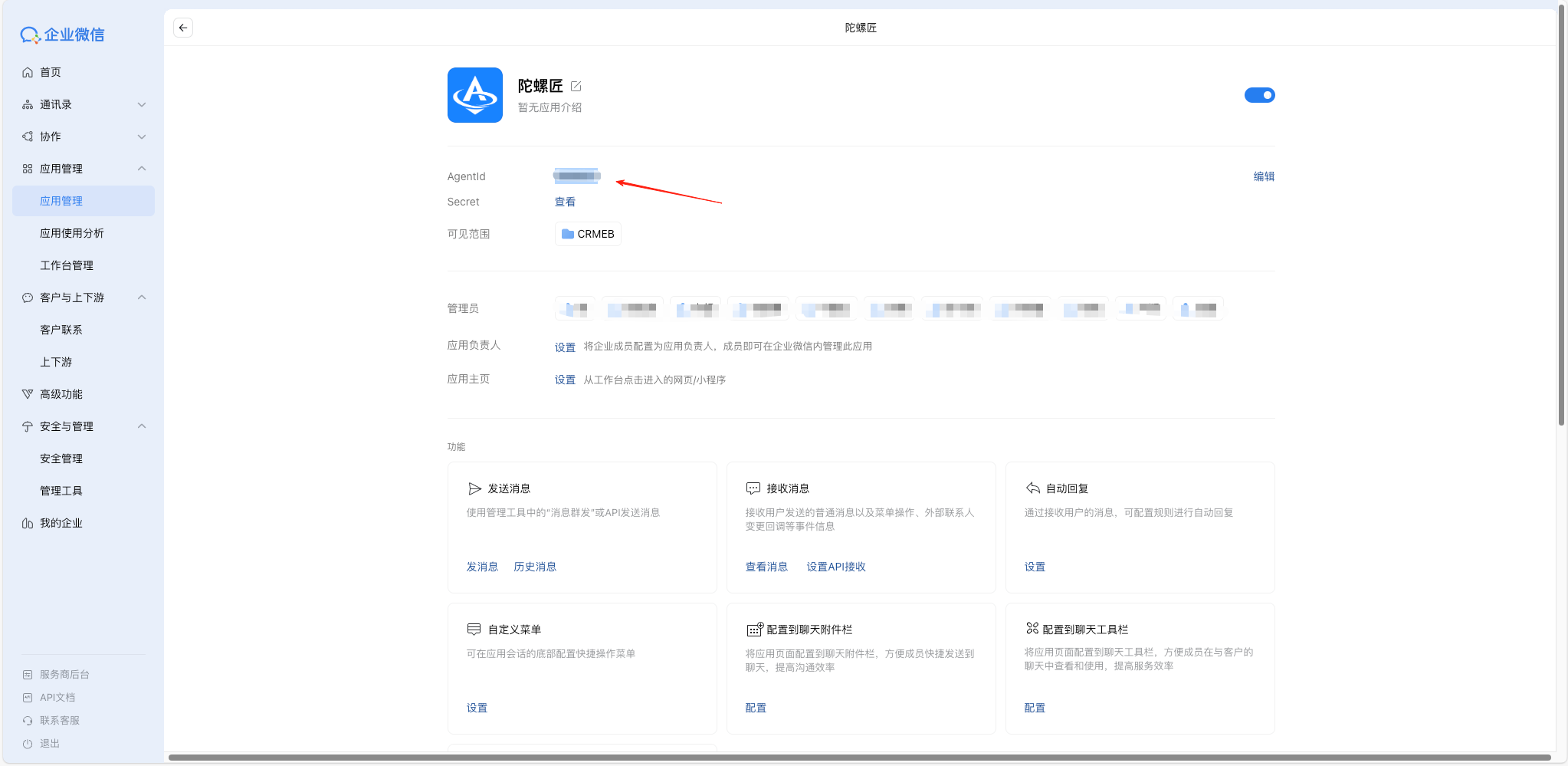Click the 编辑 link at right
The height and width of the screenshot is (766, 1568).
(x=1264, y=176)
